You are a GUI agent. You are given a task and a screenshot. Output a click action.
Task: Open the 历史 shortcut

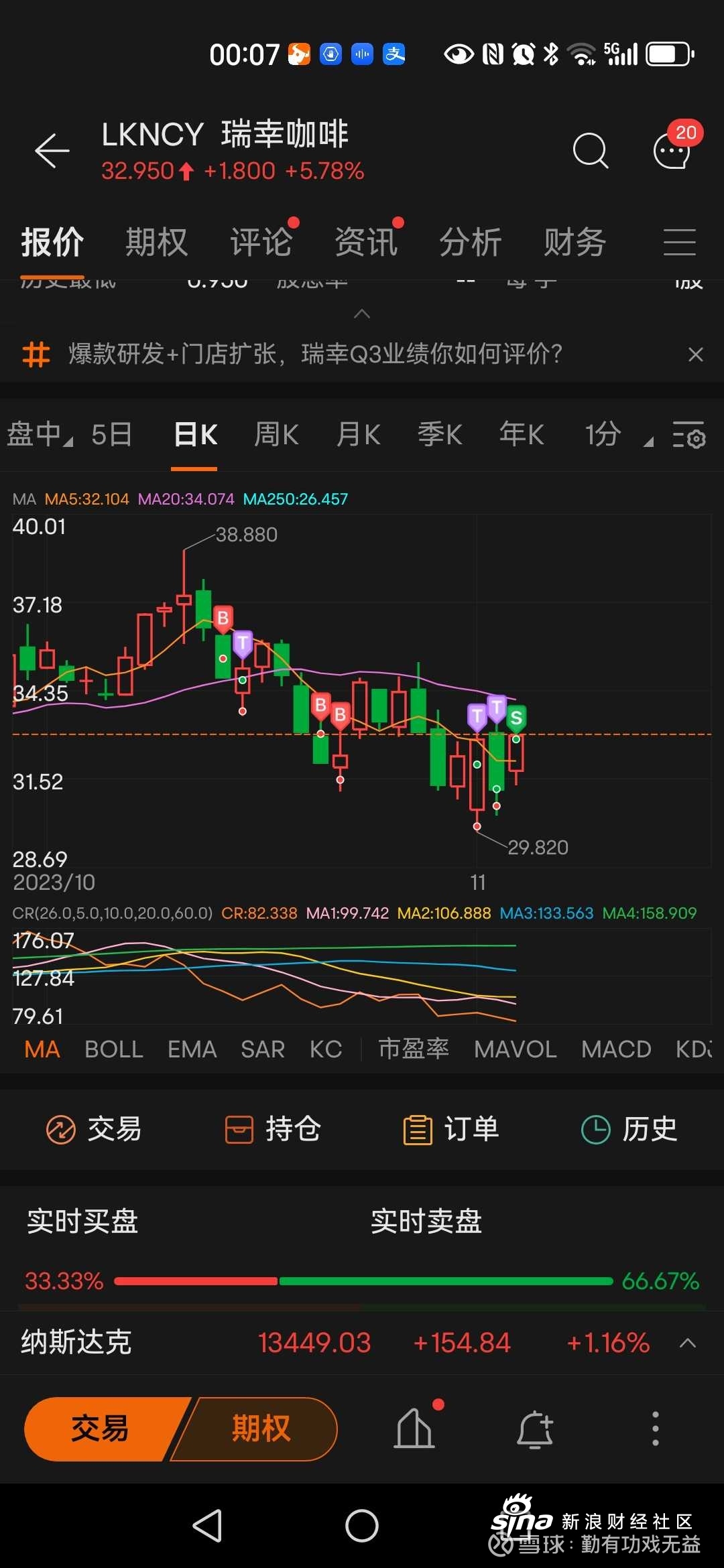pos(629,1129)
